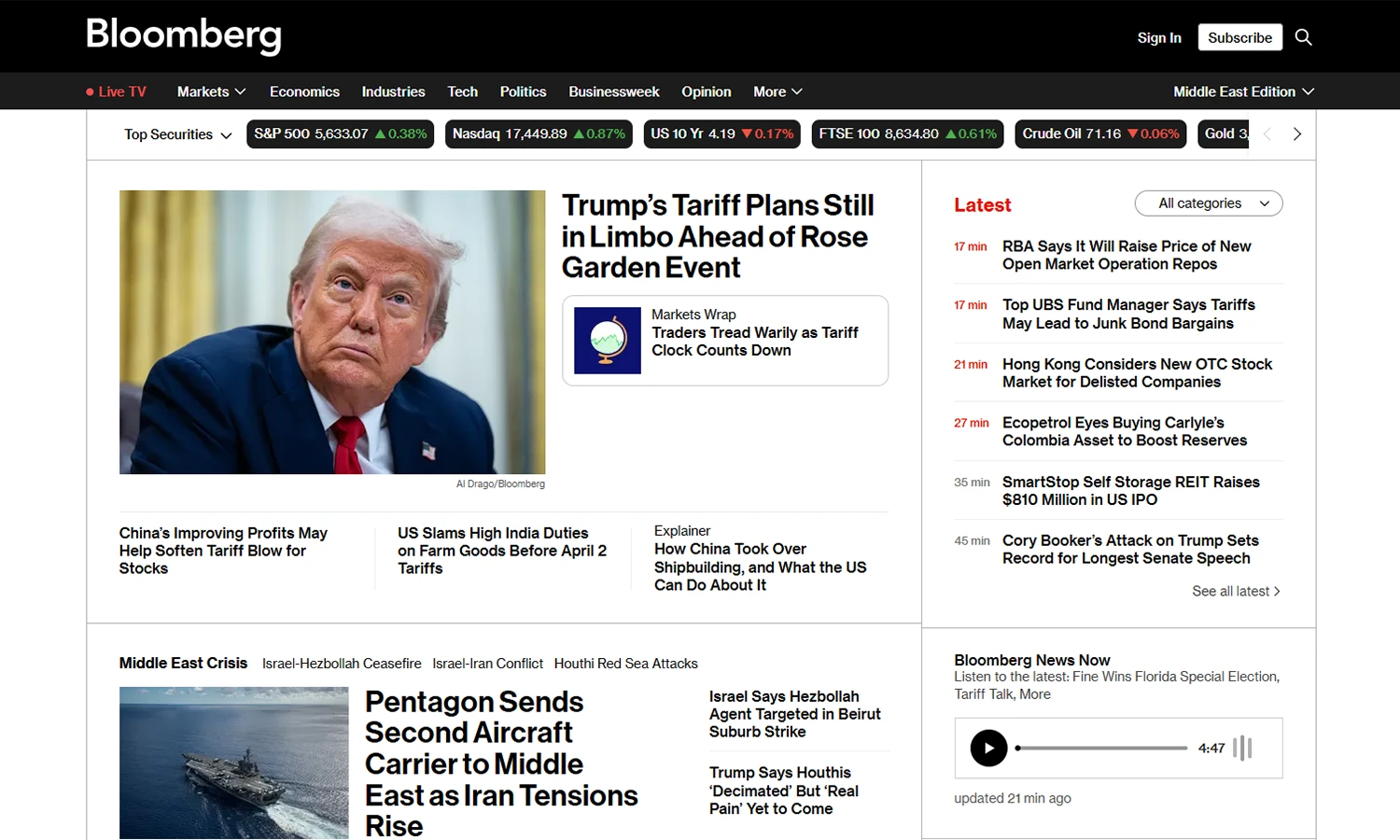The image size is (1400, 840).
Task: Open Israel Says Hezbollah Agent Targeted story
Action: (x=795, y=714)
